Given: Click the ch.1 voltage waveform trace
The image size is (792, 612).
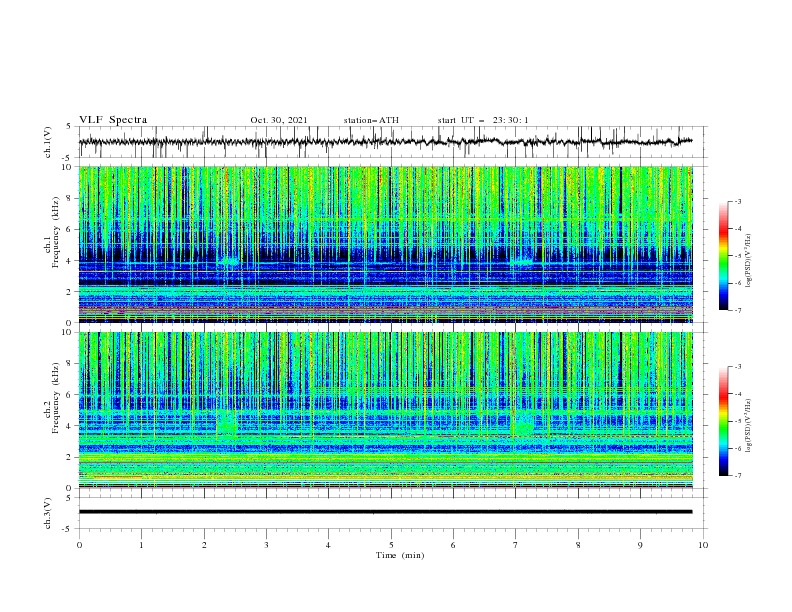Looking at the screenshot, I should pos(385,142).
